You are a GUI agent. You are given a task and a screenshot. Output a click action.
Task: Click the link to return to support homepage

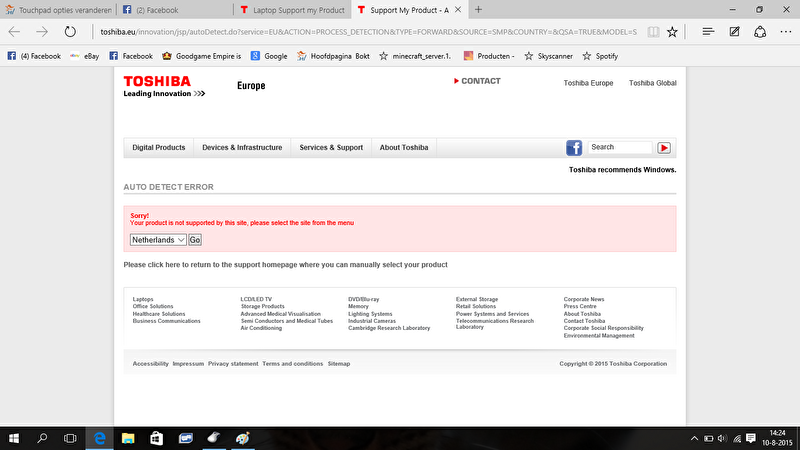(285, 265)
